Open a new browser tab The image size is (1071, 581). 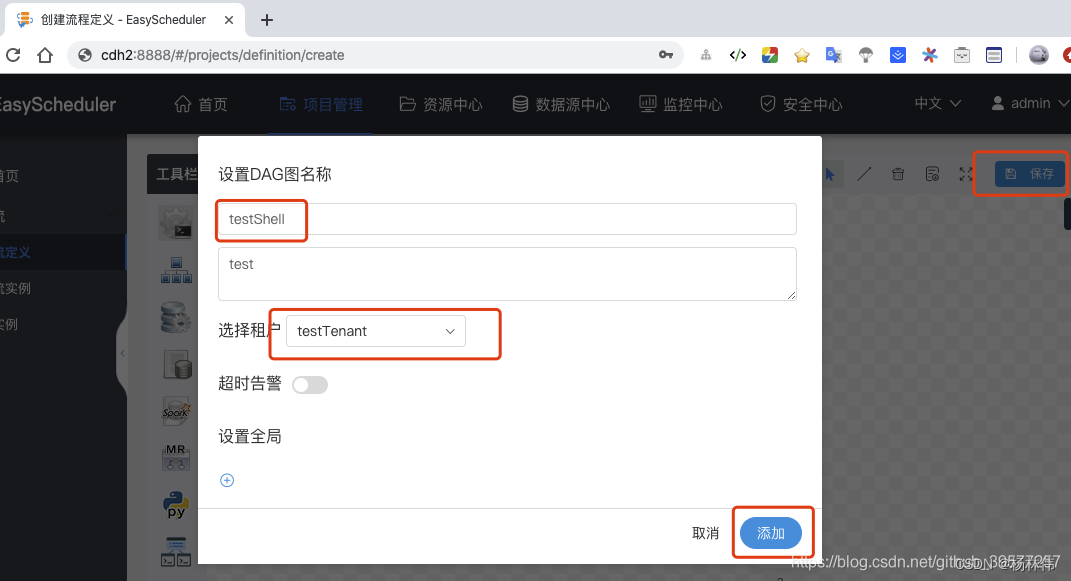pos(267,20)
